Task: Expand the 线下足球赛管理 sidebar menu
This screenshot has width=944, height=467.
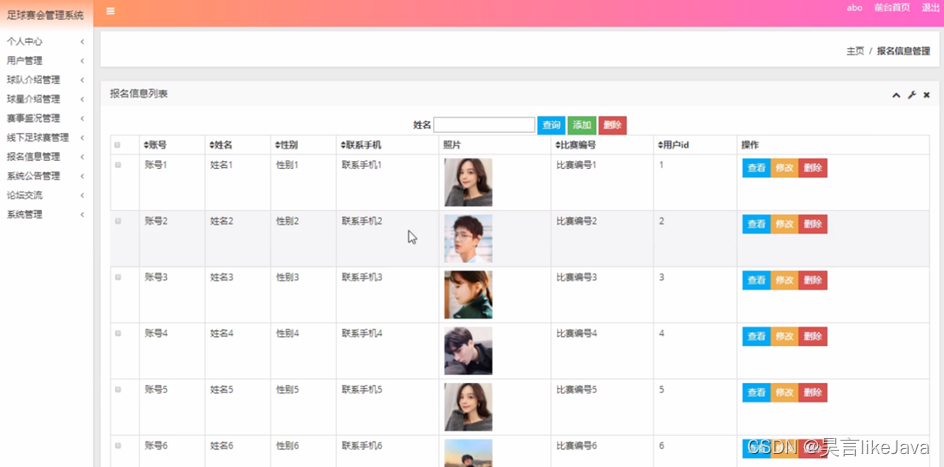Action: [46, 138]
